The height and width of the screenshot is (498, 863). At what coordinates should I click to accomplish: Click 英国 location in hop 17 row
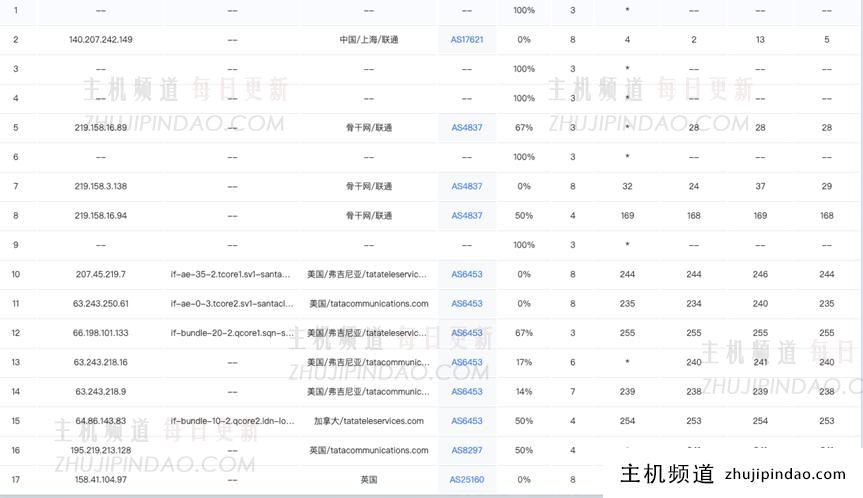pos(369,480)
